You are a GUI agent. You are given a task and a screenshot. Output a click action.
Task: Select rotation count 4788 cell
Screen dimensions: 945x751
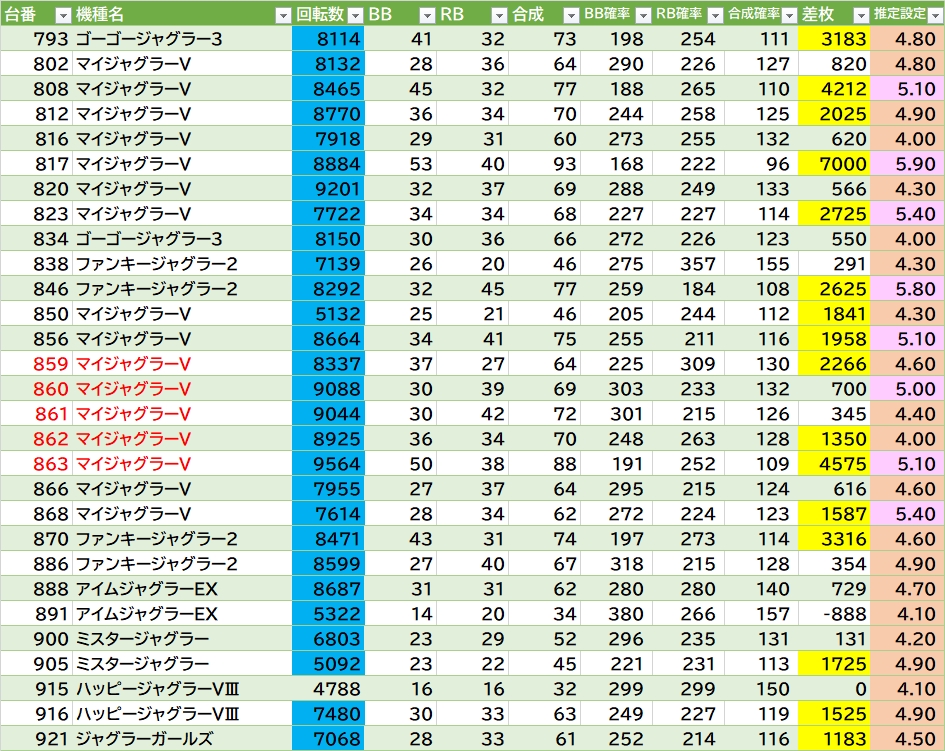pos(328,689)
